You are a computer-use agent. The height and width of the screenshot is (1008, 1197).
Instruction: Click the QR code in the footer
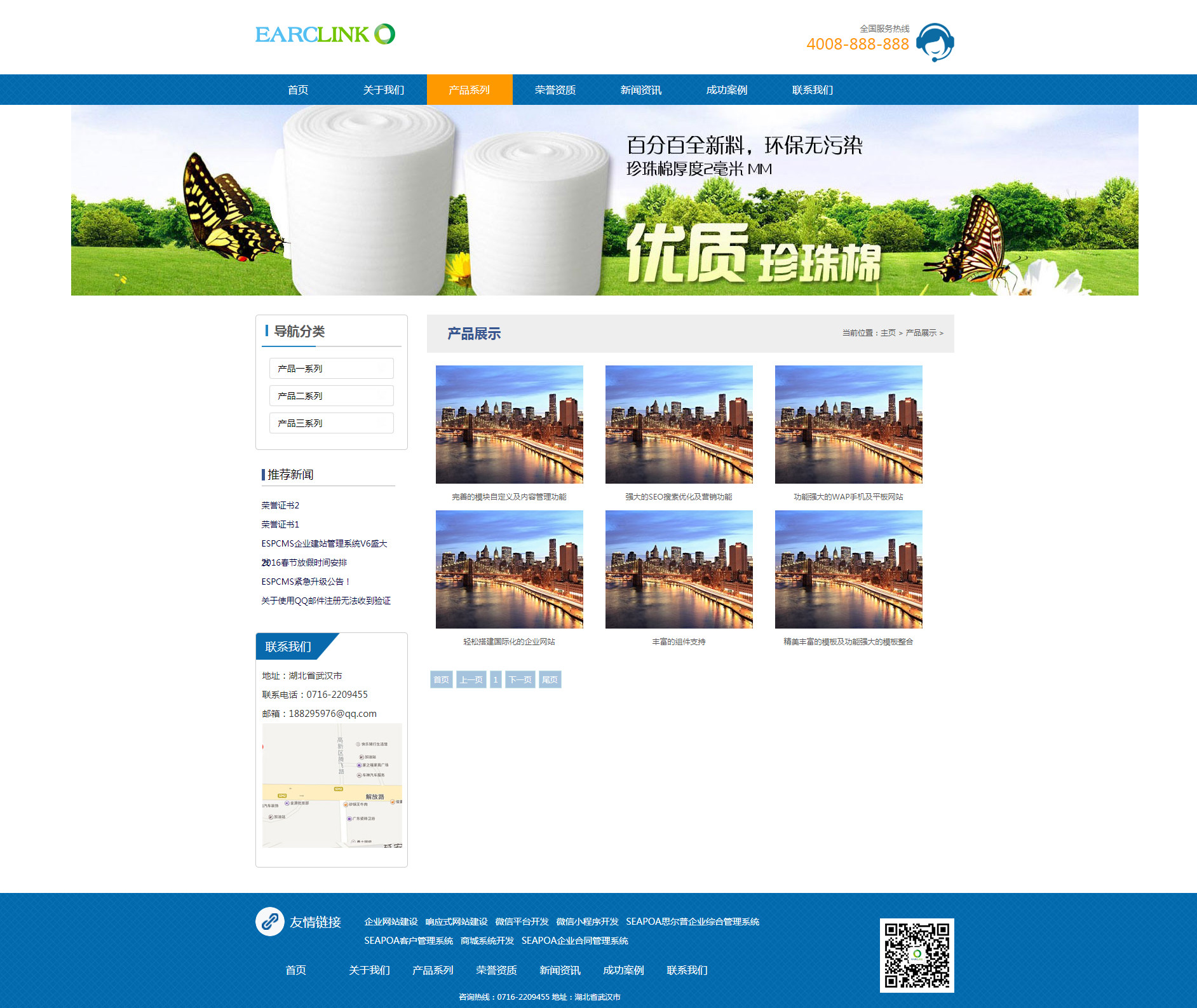[x=916, y=955]
